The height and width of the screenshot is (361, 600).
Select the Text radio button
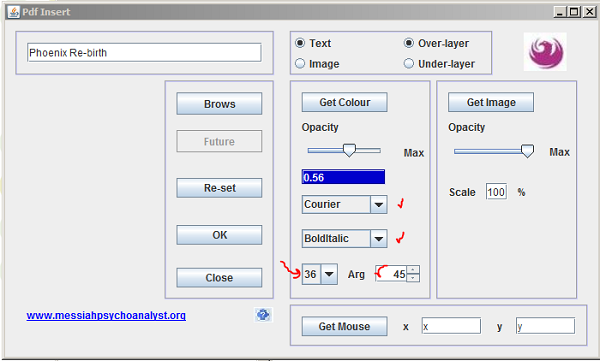(x=300, y=43)
